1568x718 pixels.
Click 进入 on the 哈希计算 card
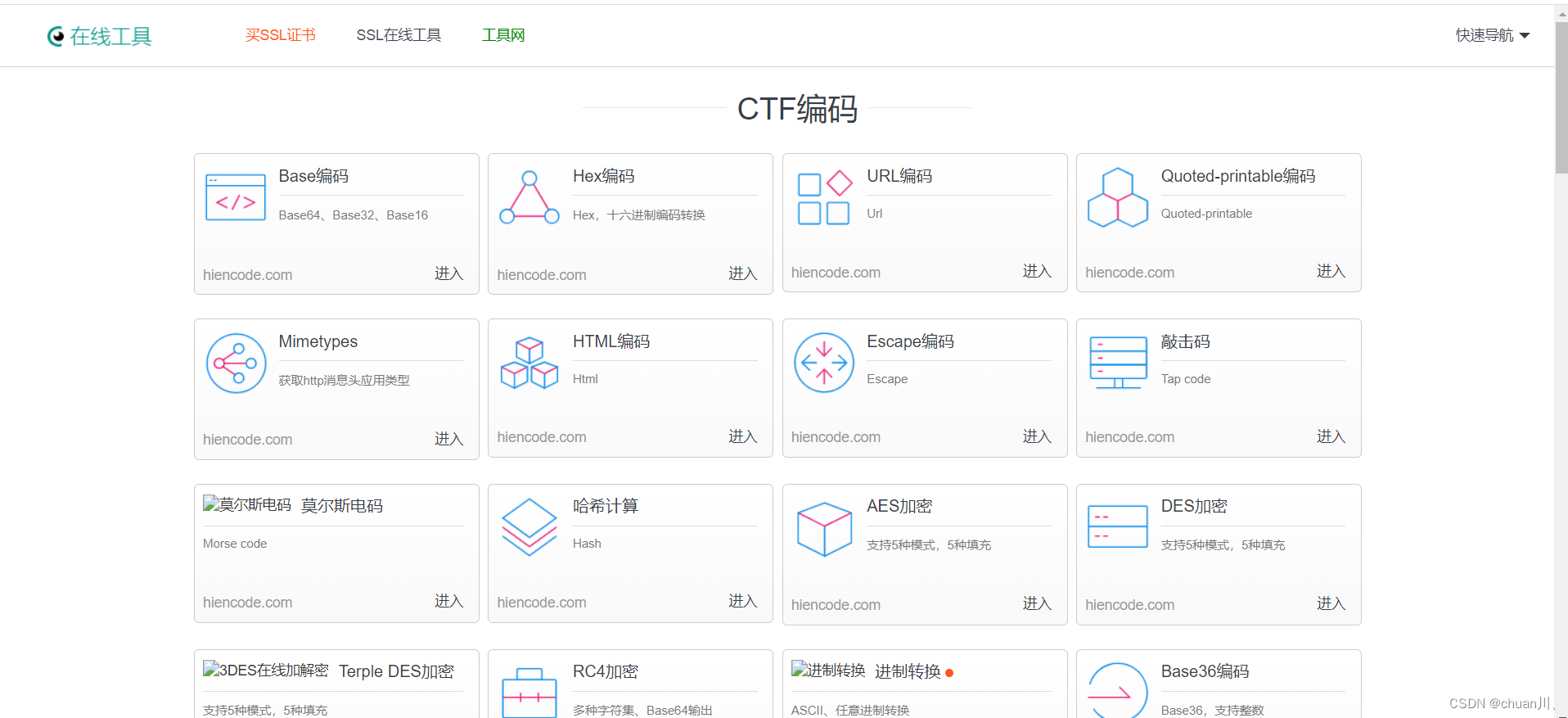pyautogui.click(x=742, y=601)
